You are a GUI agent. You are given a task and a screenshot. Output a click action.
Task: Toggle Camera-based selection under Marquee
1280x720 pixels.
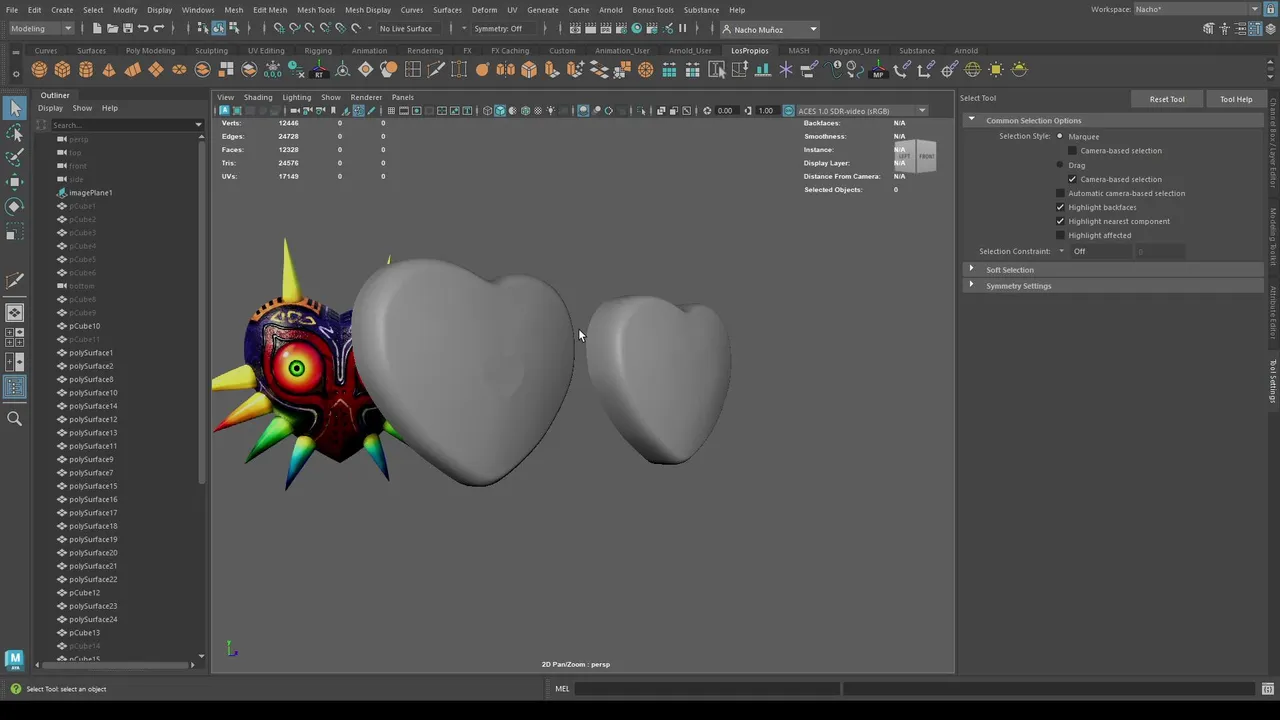[1073, 151]
